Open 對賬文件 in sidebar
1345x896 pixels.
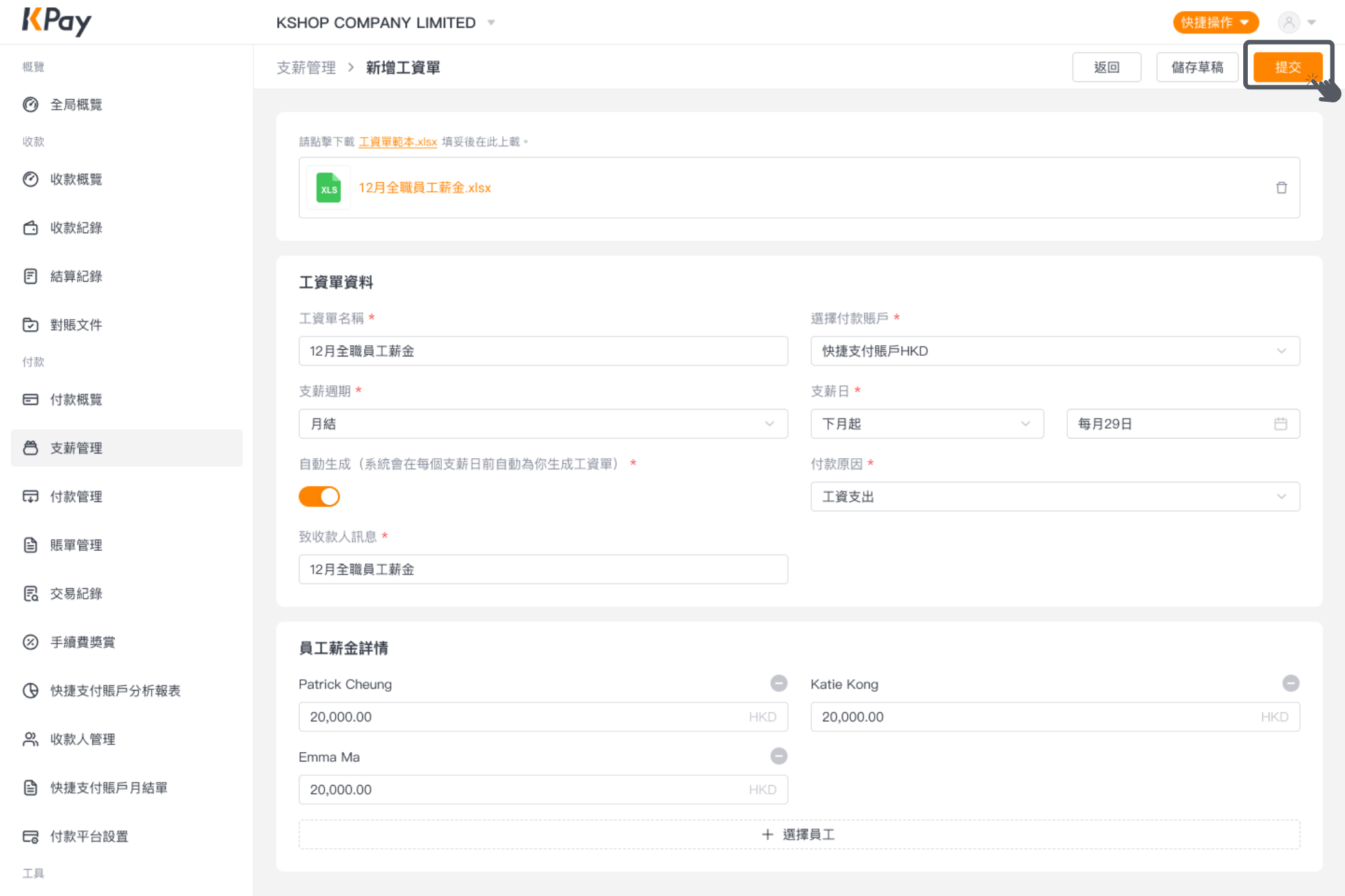(127, 325)
